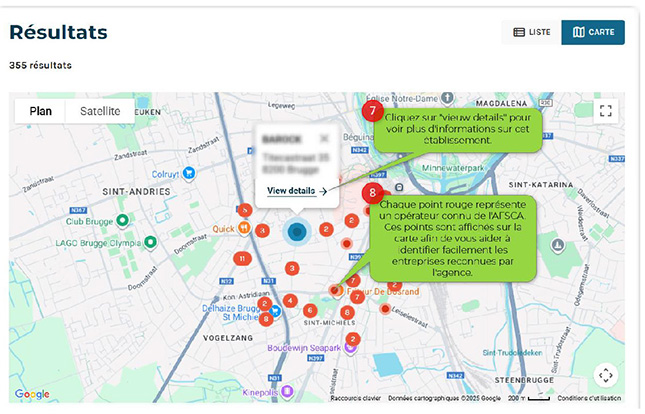The width and height of the screenshot is (645, 414).
Task: Select the LAGO Brugge Olympia marker
Action: coord(150,242)
